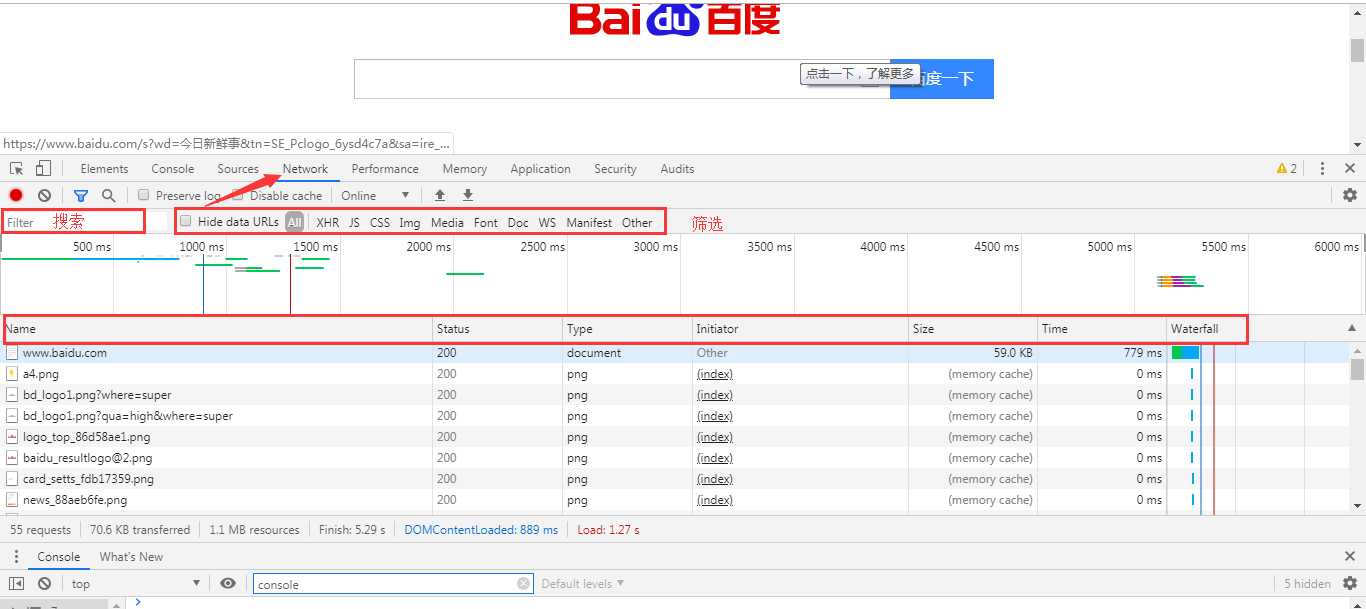Check Hide data URLs
This screenshot has width=1366, height=609.
click(x=184, y=221)
